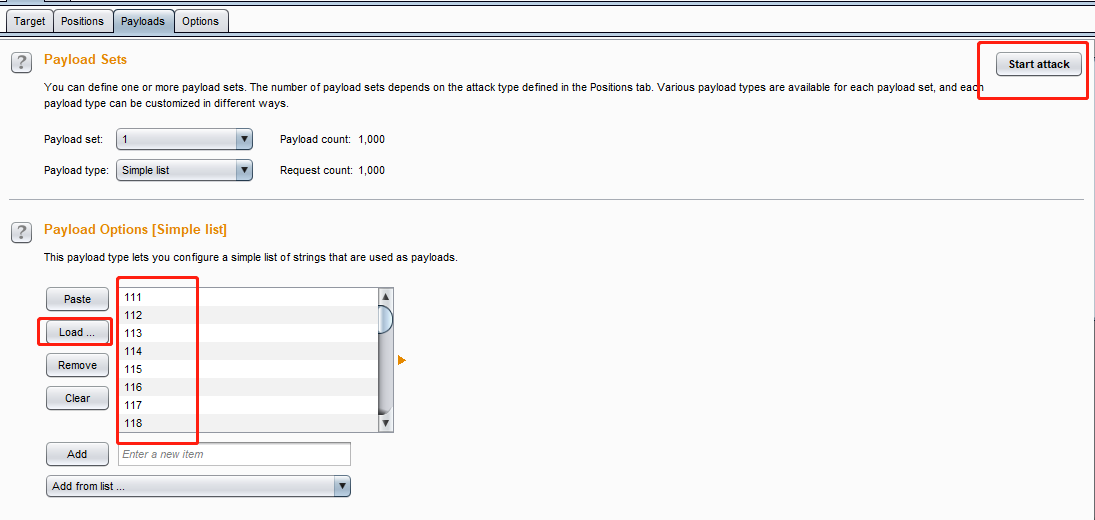Select the Payloads tab
The image size is (1095, 520).
[x=143, y=22]
